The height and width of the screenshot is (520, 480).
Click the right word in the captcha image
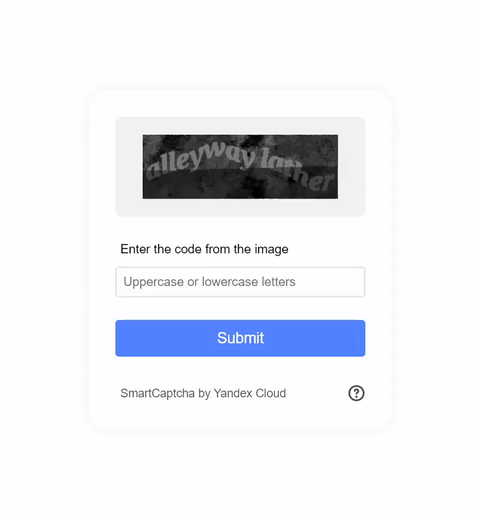[x=297, y=170]
